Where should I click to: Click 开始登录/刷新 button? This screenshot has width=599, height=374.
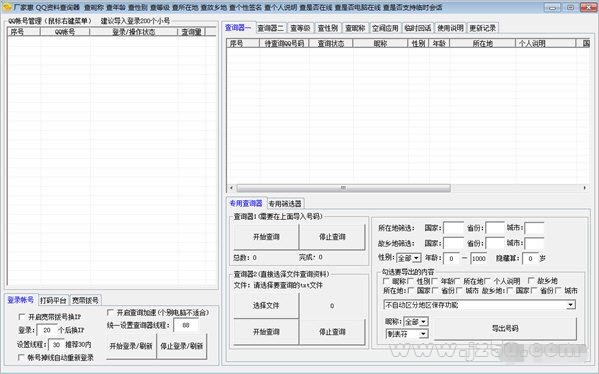coord(131,346)
